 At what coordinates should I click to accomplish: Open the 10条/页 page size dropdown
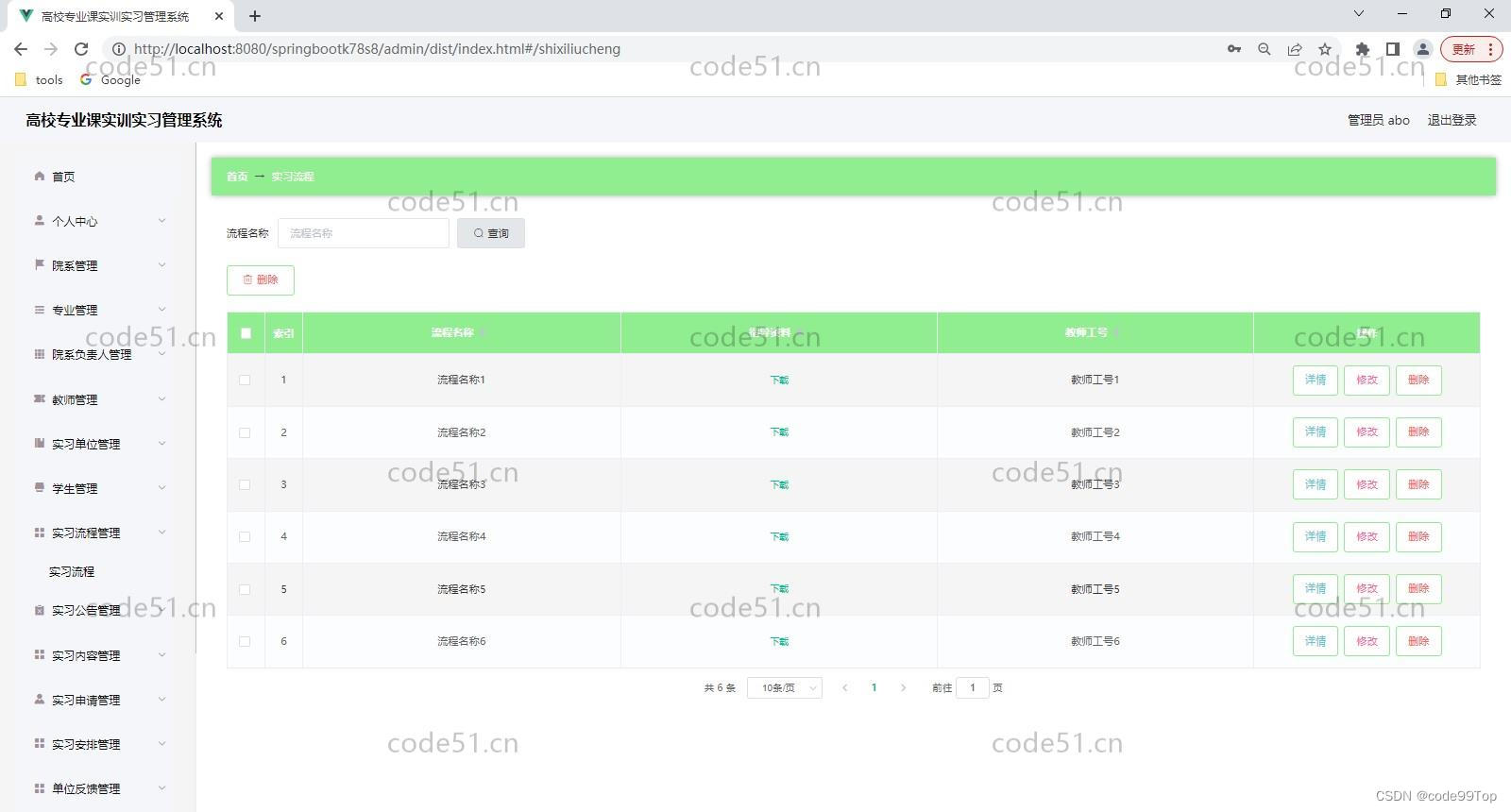784,687
